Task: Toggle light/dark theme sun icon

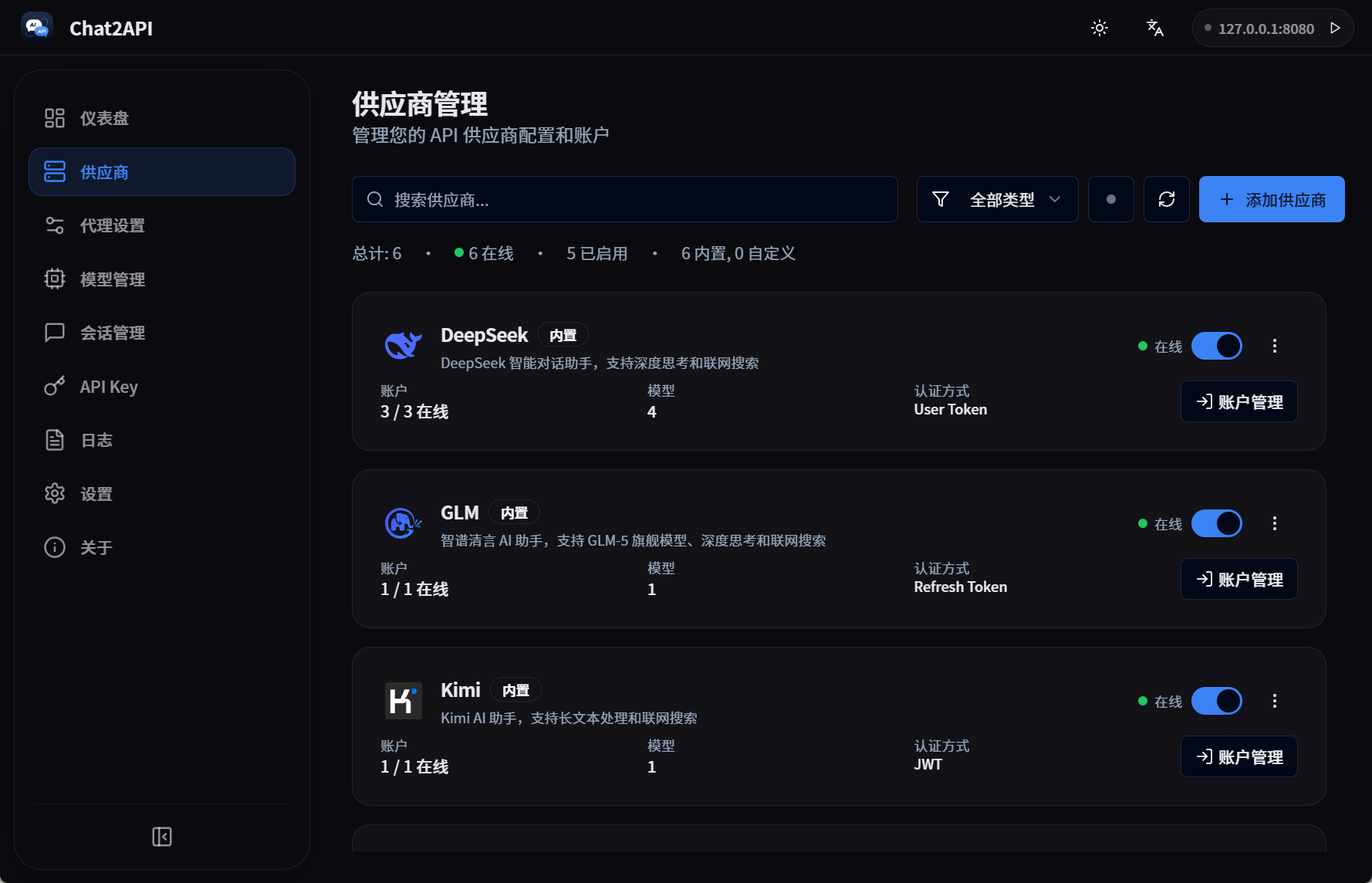Action: tap(1100, 28)
